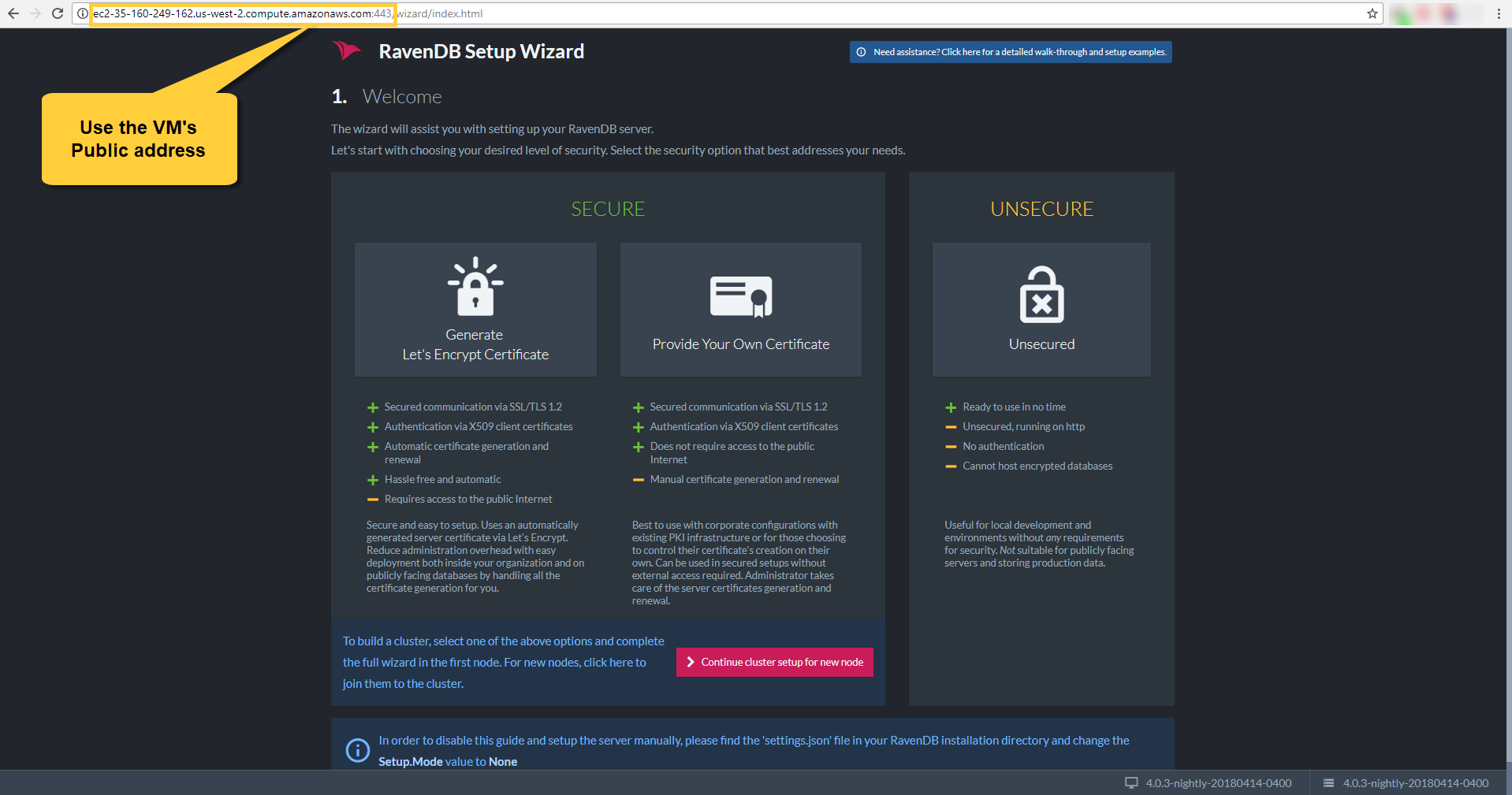
Task: Click the page vertical scrollbar
Action: 1507,399
